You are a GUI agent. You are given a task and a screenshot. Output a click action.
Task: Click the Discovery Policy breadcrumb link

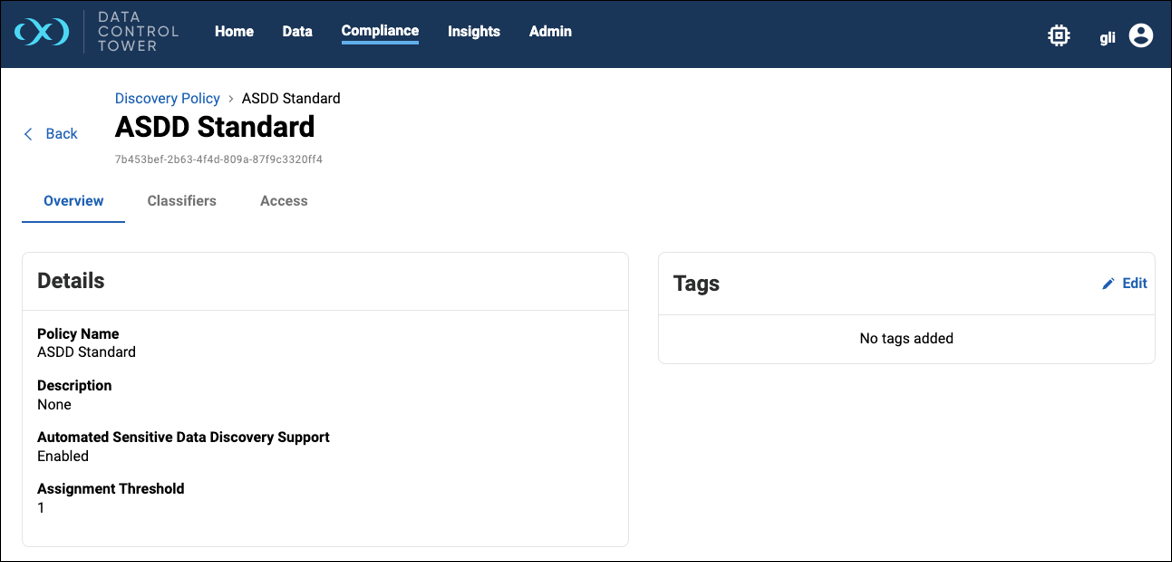167,98
